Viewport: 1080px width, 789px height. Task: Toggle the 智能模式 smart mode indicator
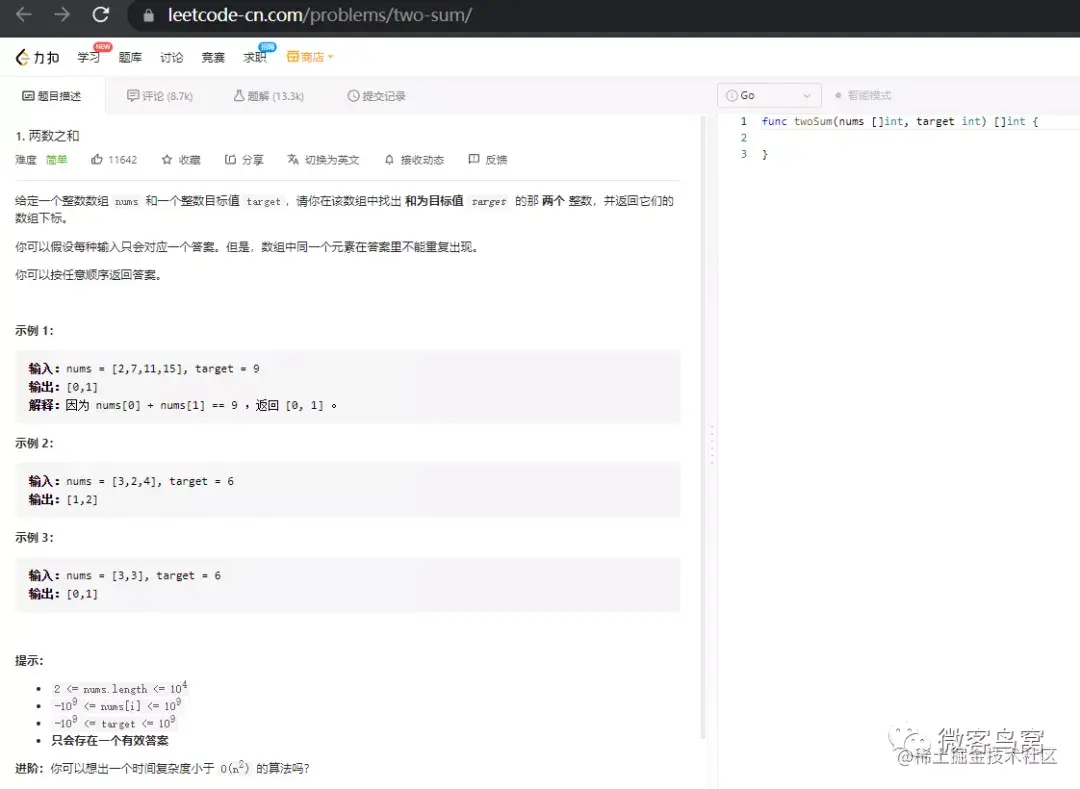click(863, 96)
